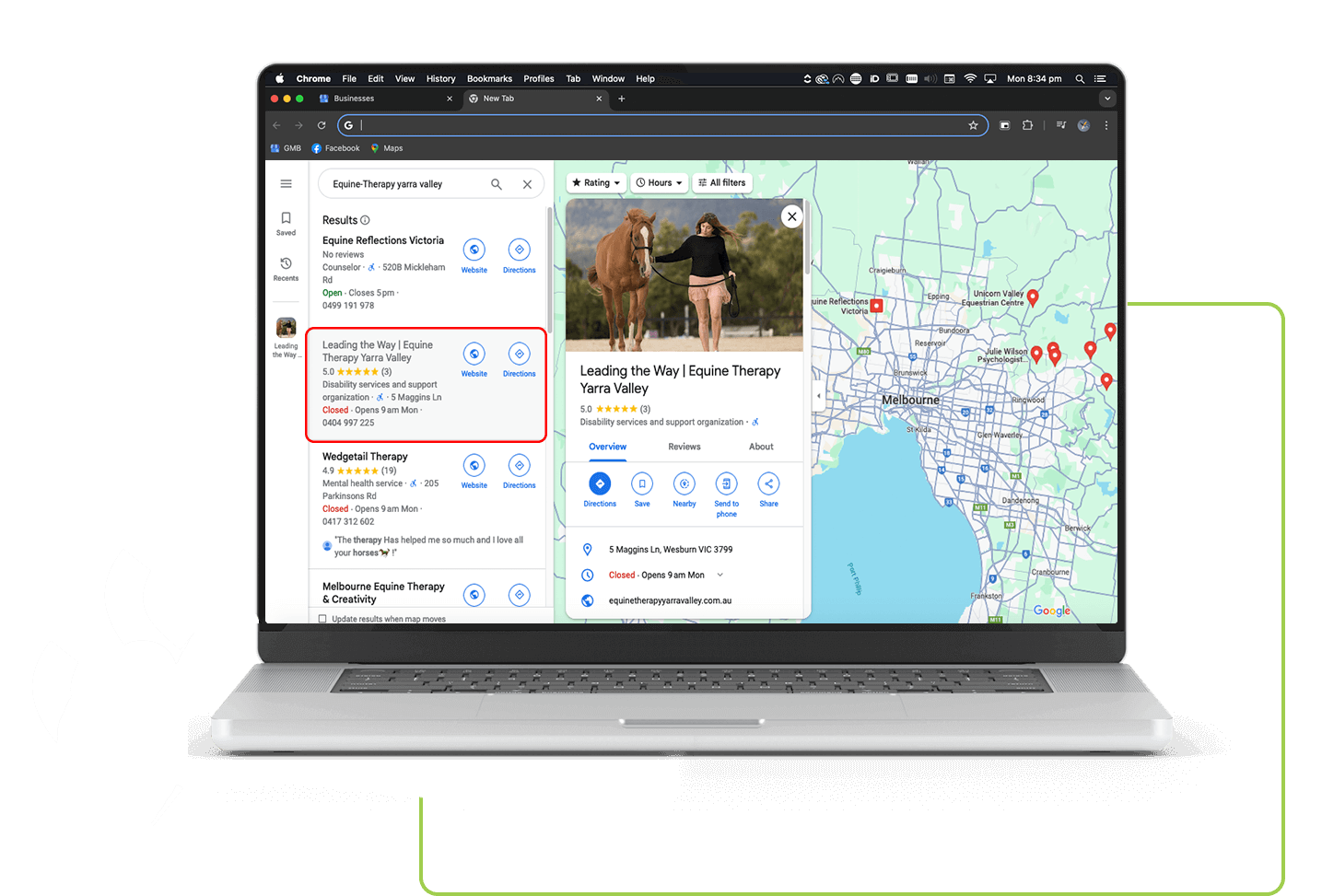Screen dimensions: 1322x896
Task: Collapse the side panel with the arrow tab
Action: coord(819,396)
